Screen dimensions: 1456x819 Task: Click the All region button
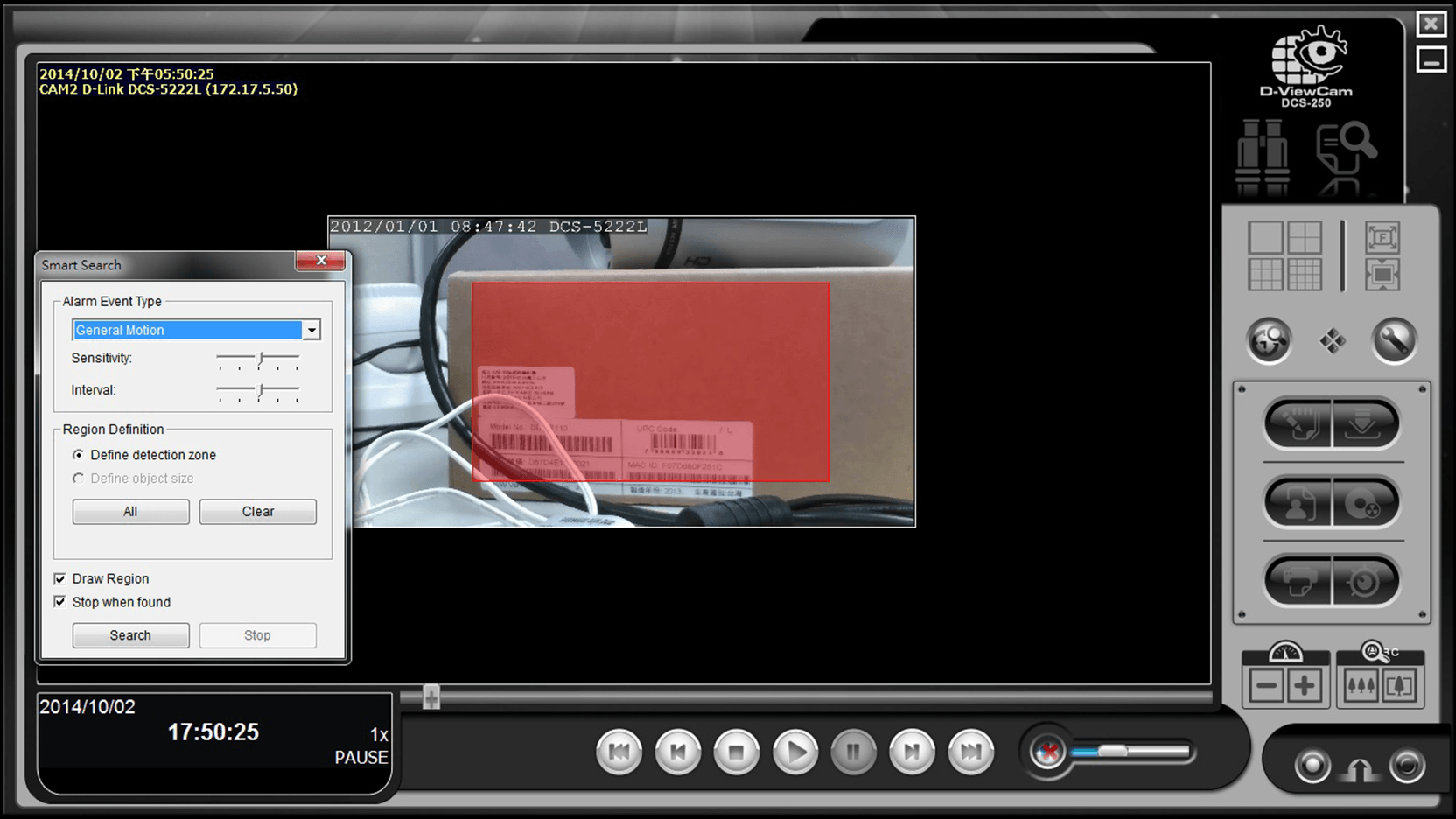(x=130, y=512)
